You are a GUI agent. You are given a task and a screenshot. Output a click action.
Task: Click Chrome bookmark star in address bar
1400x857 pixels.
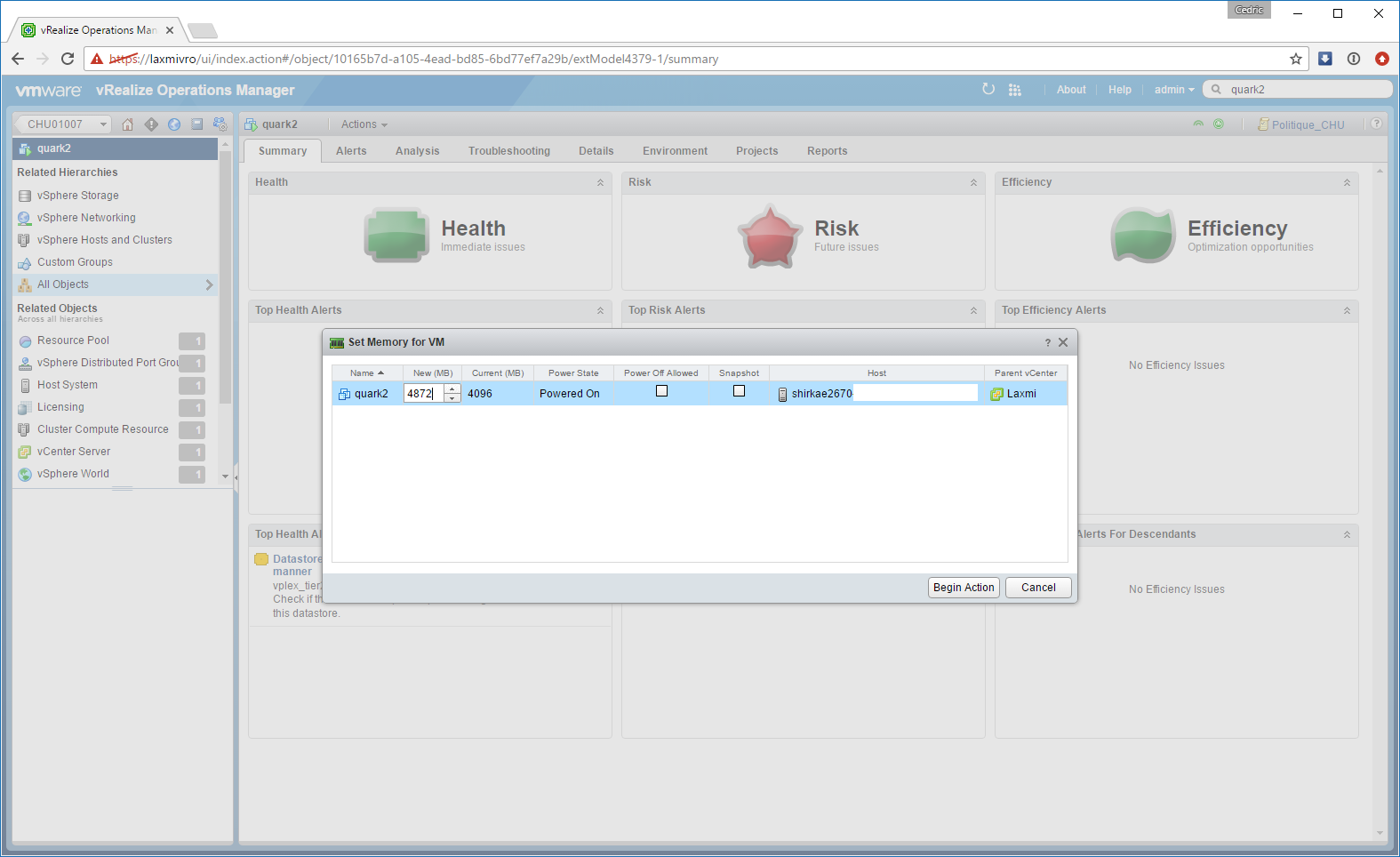(x=1296, y=59)
